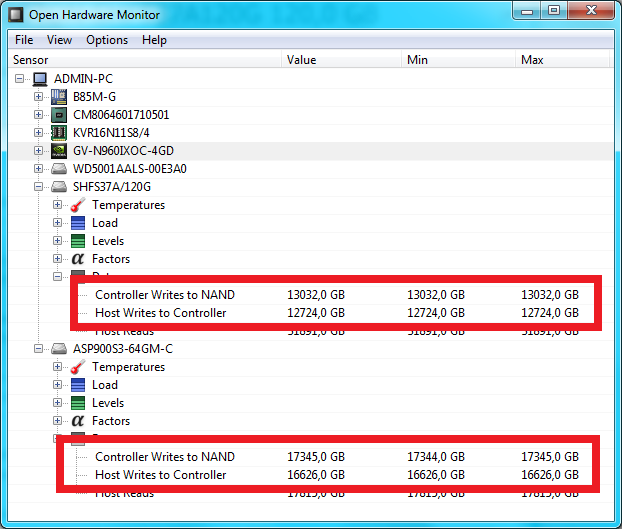Screen dimensions: 622x529
Task: Click the ASP900S3-64GM-C drive icon
Action: click(x=59, y=349)
